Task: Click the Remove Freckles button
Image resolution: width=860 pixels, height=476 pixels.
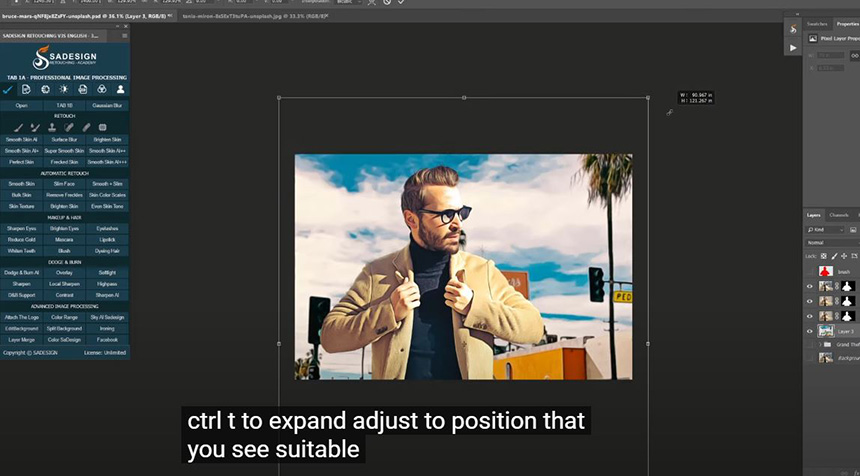Action: tap(64, 195)
